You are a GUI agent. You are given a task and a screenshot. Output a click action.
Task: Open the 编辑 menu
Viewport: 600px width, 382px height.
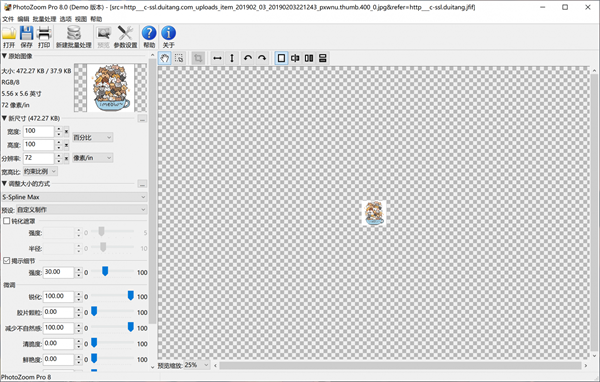click(x=23, y=19)
